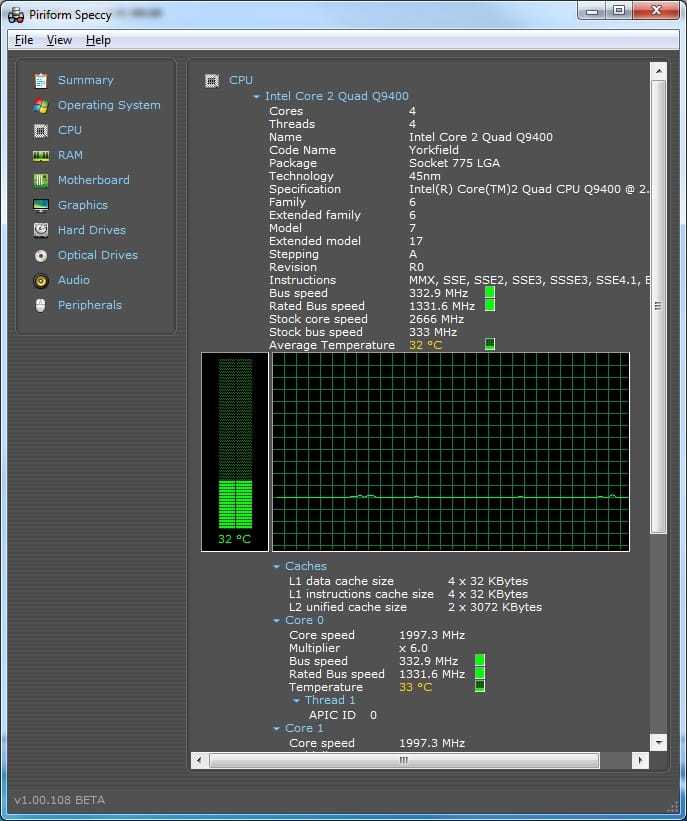Click the Stock bus speed value 333 MHz
The image size is (687, 821).
point(433,332)
